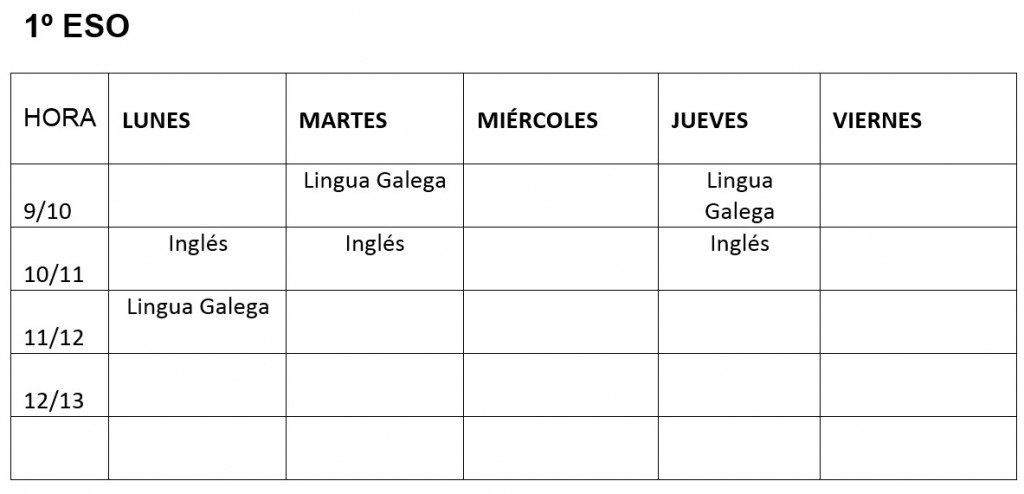The height and width of the screenshot is (494, 1024).
Task: Select the HORA header cell
Action: (x=60, y=118)
